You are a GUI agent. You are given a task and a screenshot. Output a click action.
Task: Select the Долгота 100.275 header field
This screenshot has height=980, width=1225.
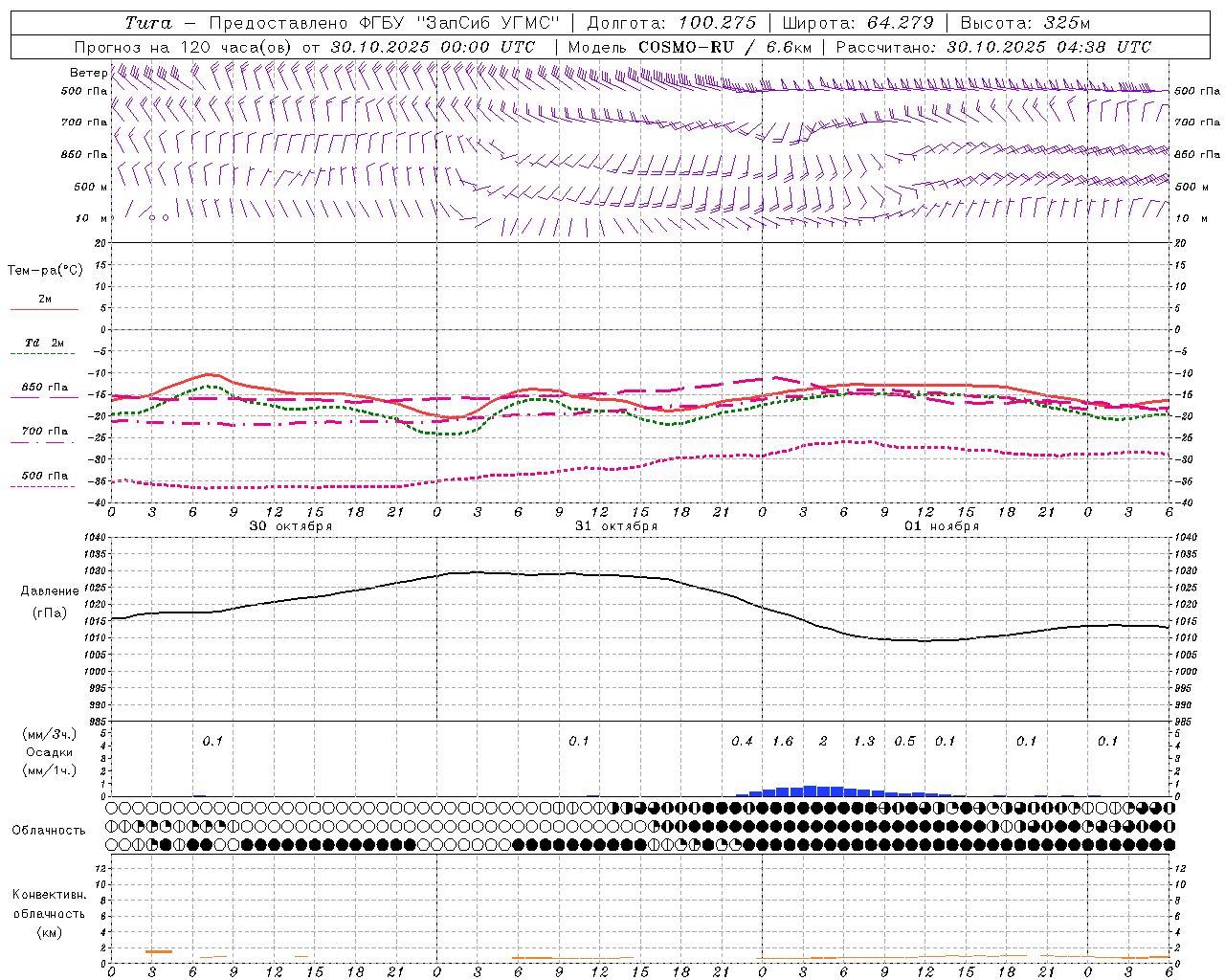tap(671, 23)
